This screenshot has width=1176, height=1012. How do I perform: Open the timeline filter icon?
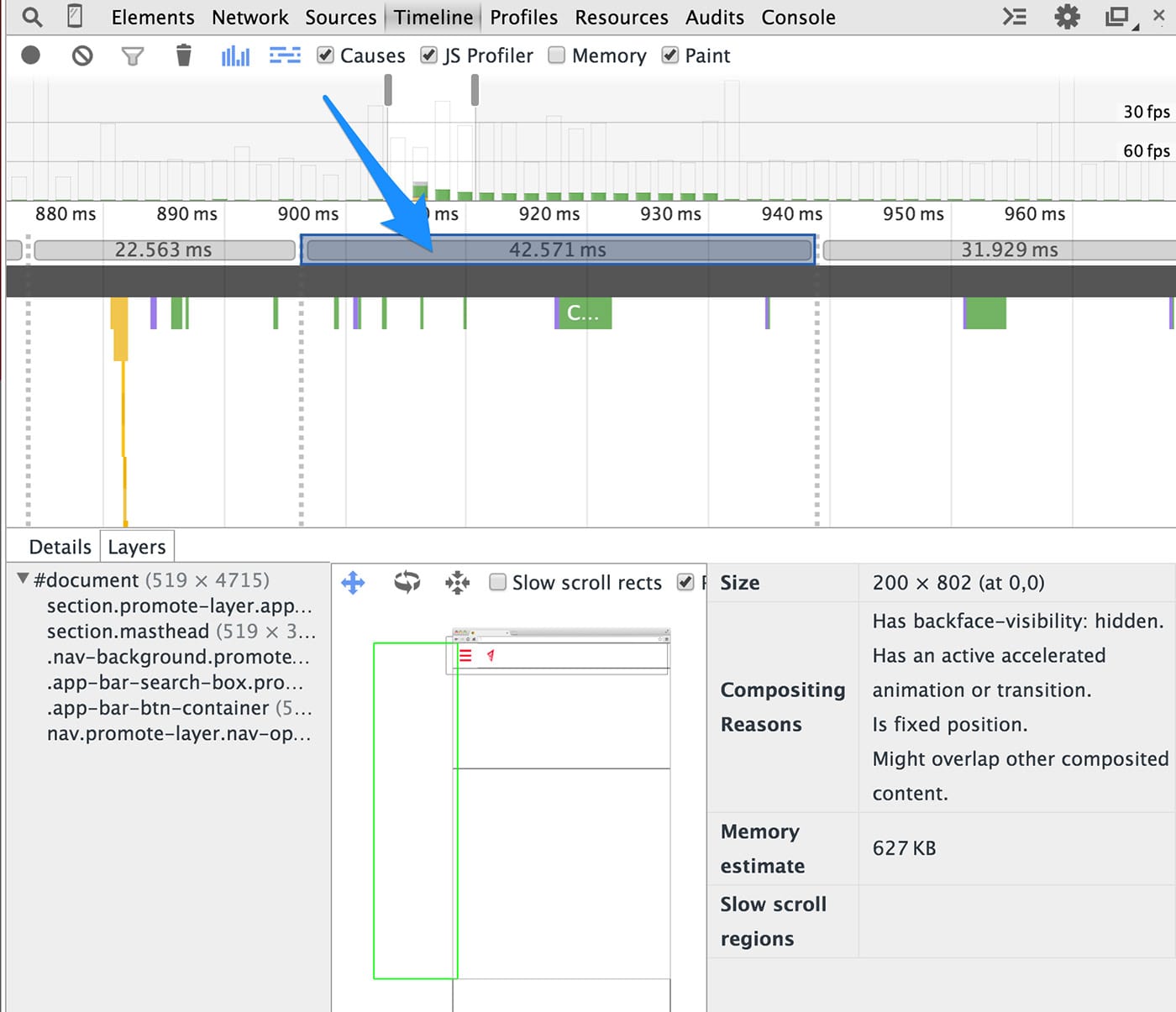tap(133, 55)
